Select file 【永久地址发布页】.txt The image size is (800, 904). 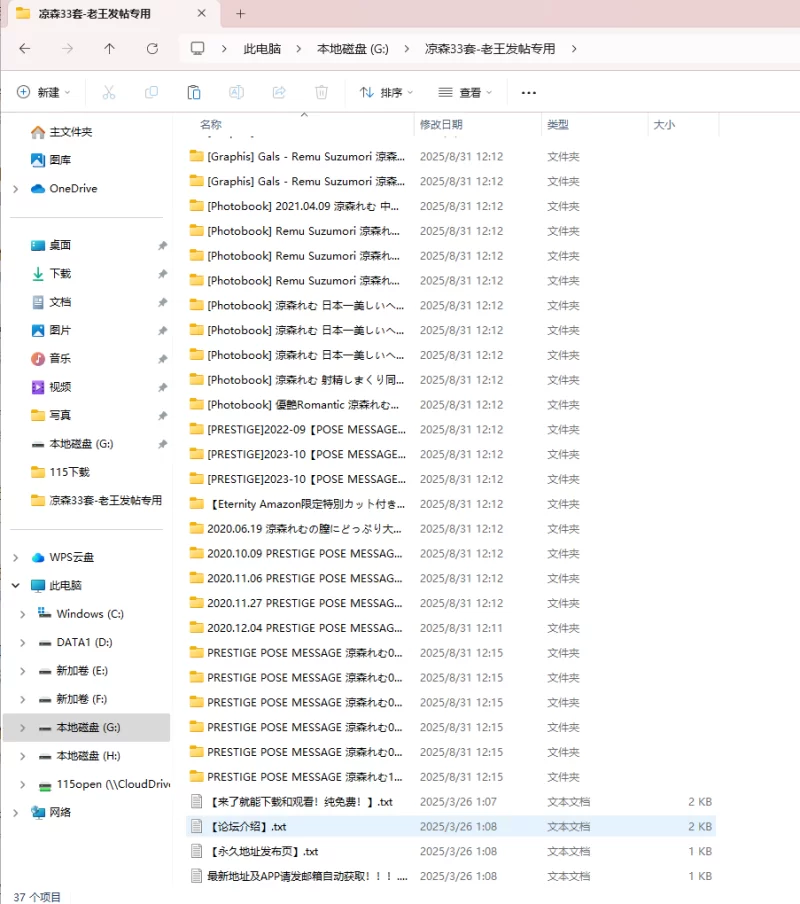[x=263, y=852]
